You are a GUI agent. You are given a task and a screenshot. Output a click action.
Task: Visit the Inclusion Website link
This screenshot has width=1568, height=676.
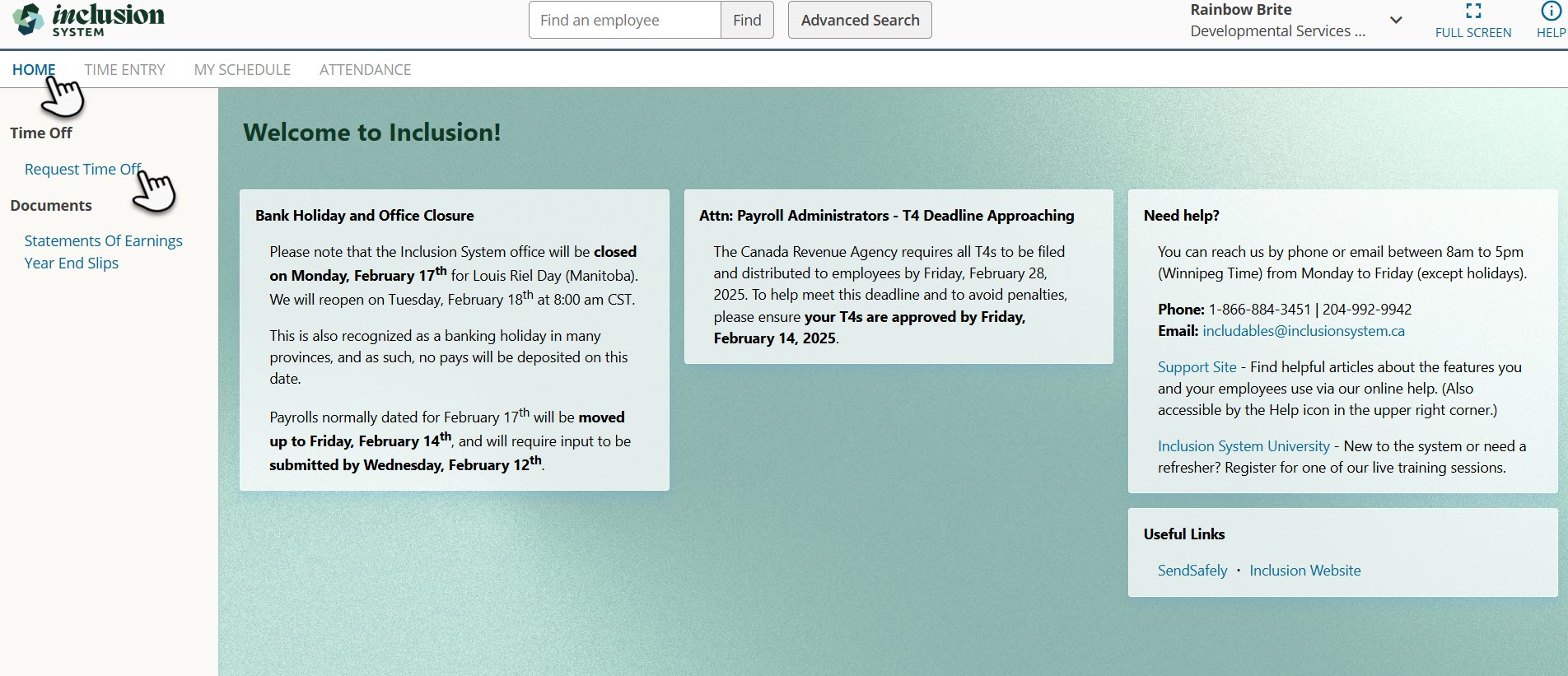click(x=1305, y=571)
